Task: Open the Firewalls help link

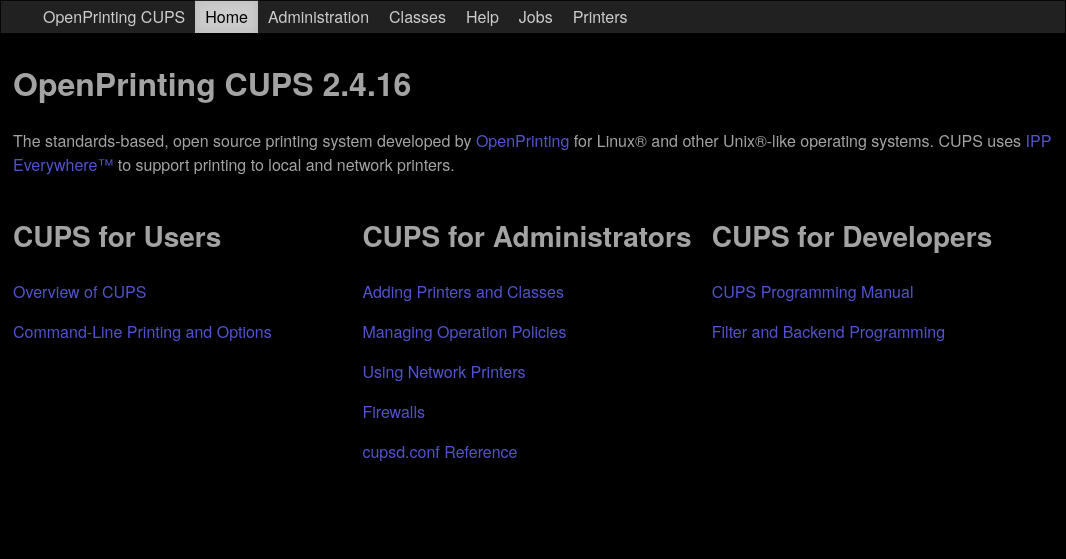Action: (394, 413)
